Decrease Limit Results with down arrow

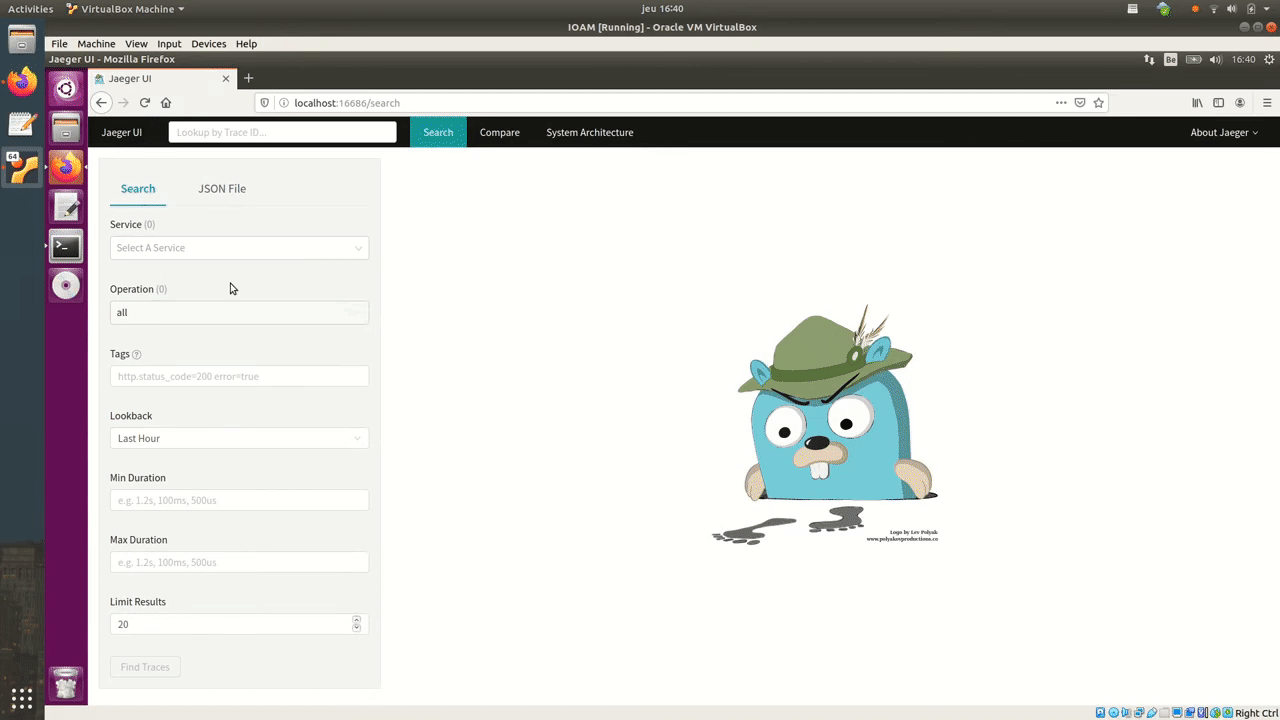[x=357, y=628]
